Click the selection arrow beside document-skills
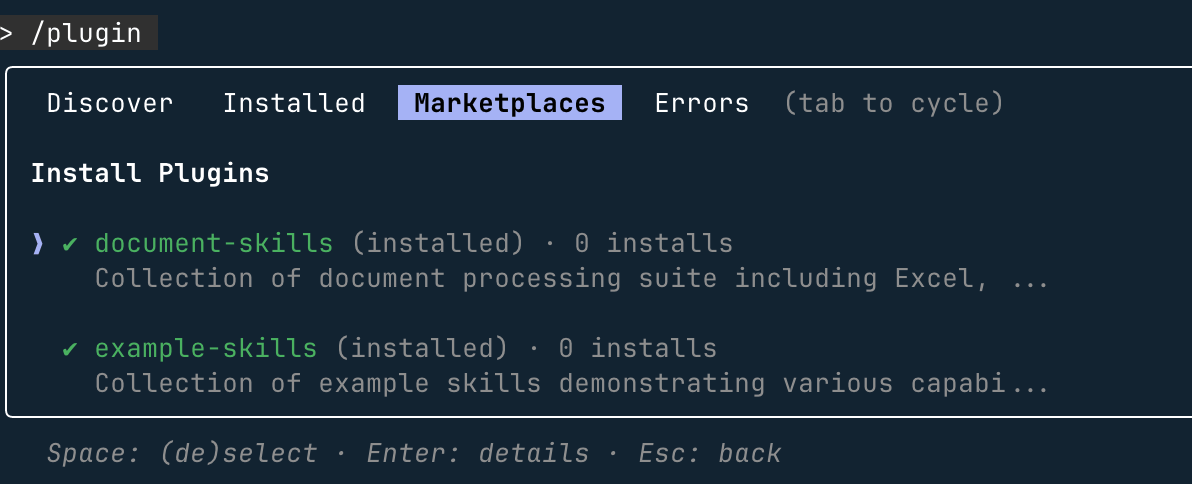Image resolution: width=1192 pixels, height=484 pixels. point(38,243)
